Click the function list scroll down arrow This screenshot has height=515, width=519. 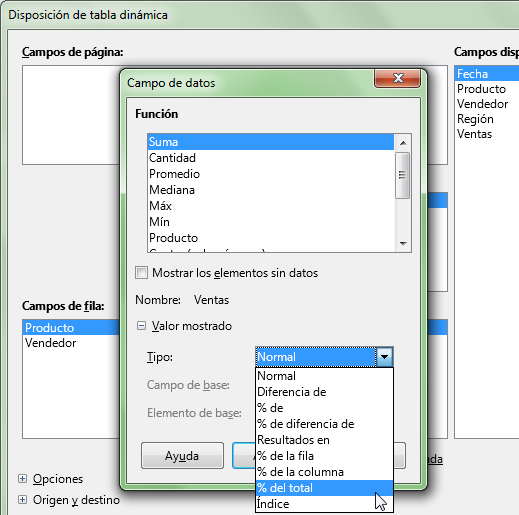[x=403, y=244]
